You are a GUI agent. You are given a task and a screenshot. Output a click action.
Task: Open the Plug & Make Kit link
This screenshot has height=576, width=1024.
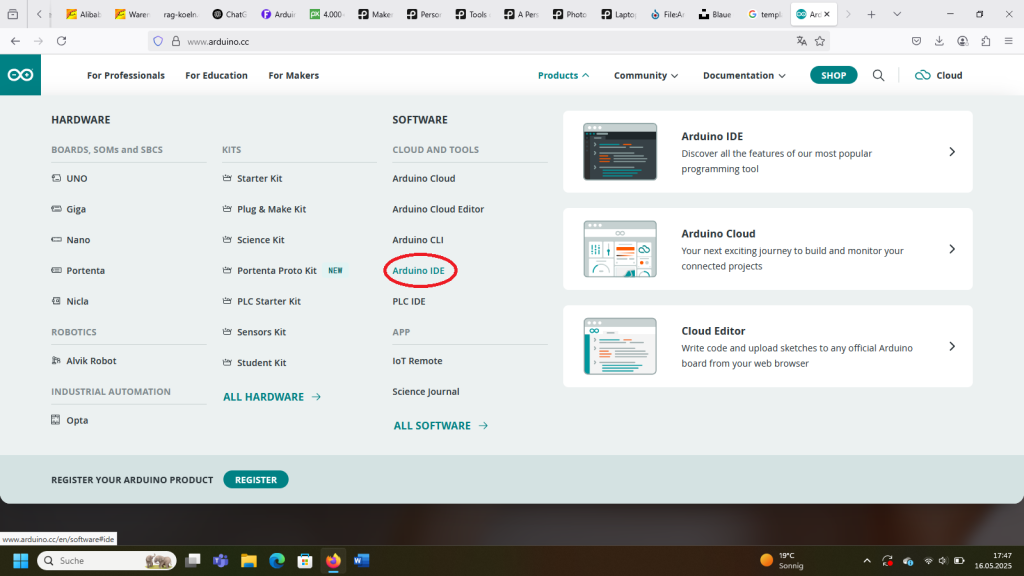tap(264, 209)
